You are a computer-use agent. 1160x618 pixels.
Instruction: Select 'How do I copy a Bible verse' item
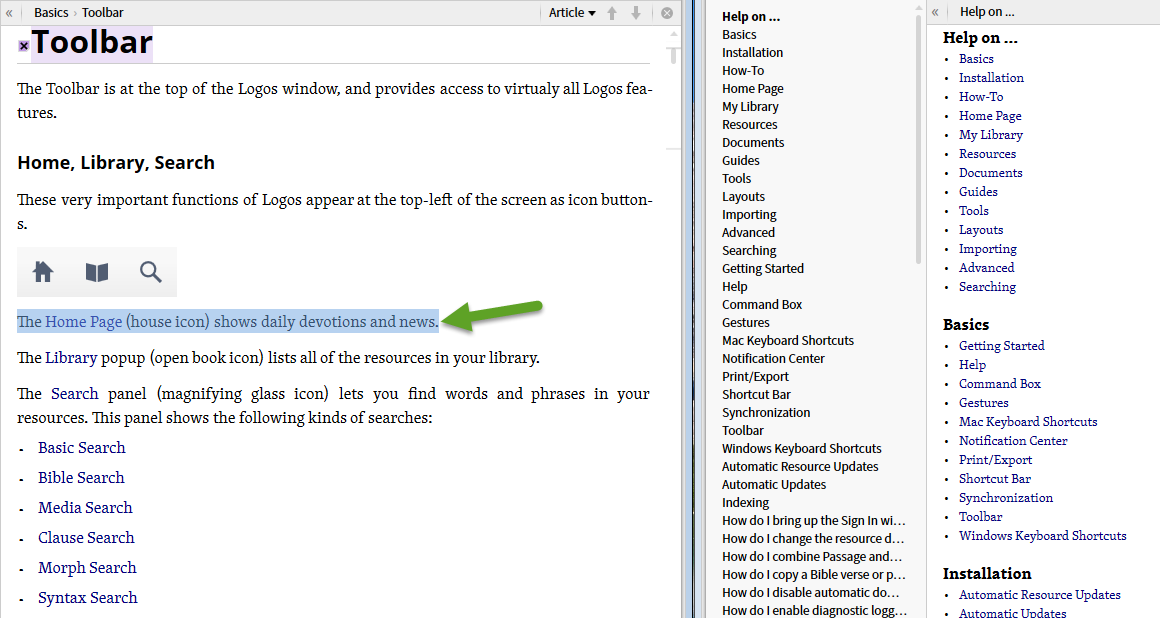point(814,574)
